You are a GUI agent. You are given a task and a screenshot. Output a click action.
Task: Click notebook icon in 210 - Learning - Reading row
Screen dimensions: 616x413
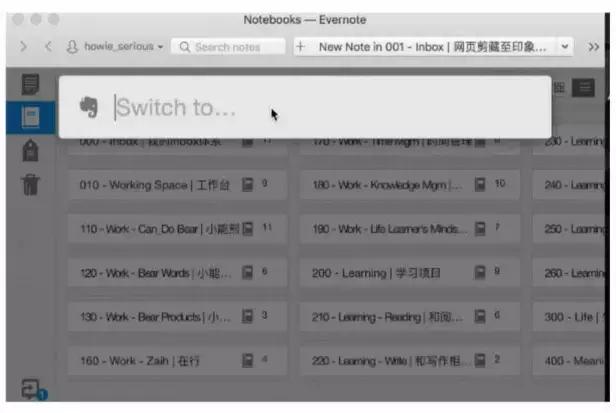coord(480,316)
